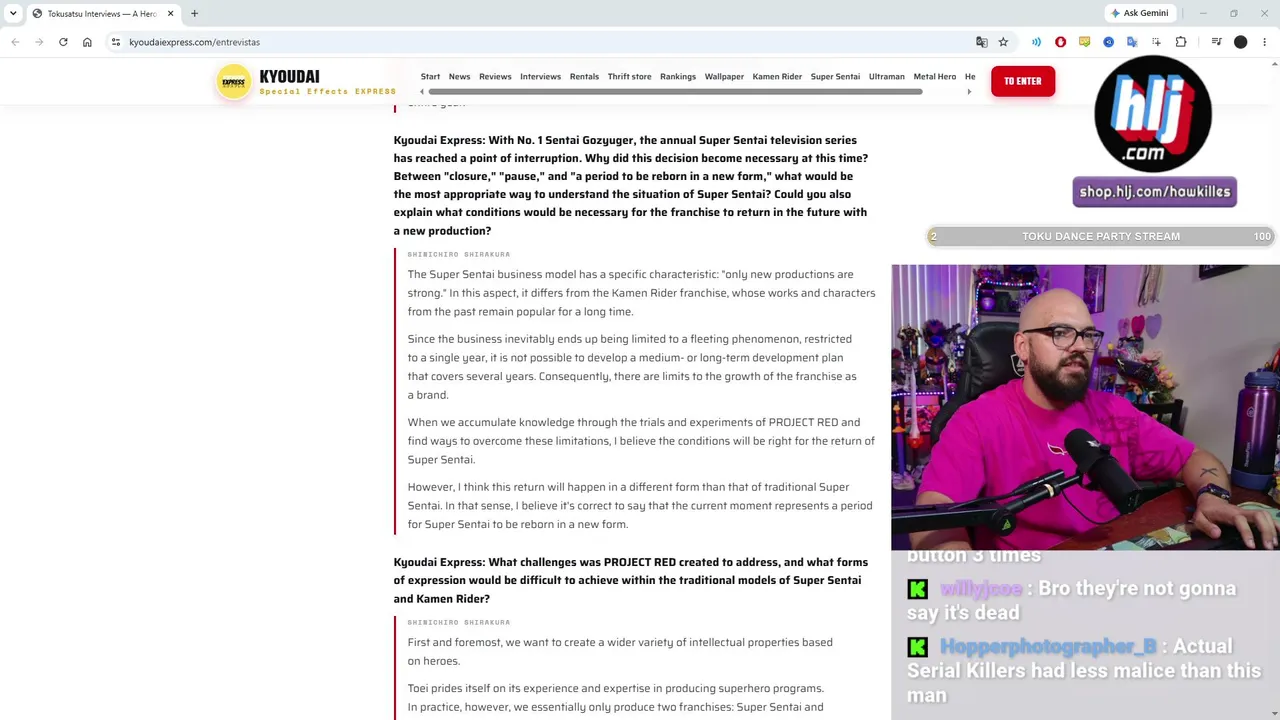
Task: Open the News menu item
Action: (459, 76)
